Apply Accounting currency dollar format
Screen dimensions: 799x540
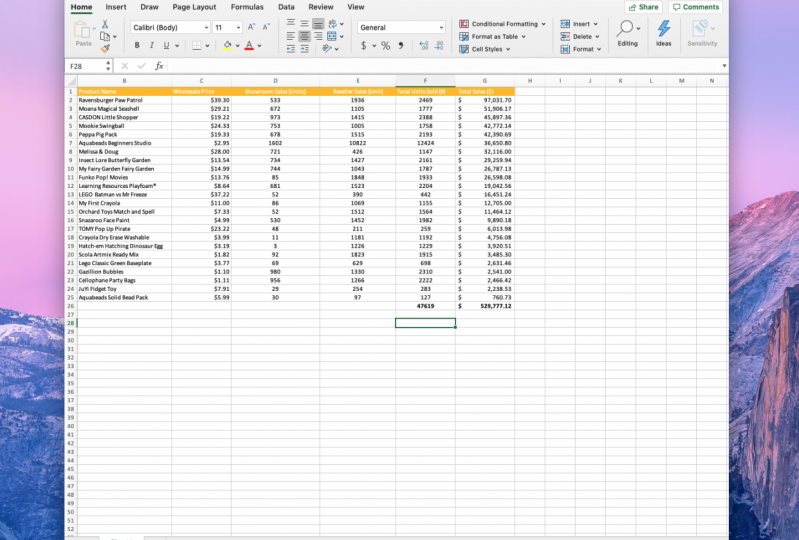pyautogui.click(x=363, y=45)
